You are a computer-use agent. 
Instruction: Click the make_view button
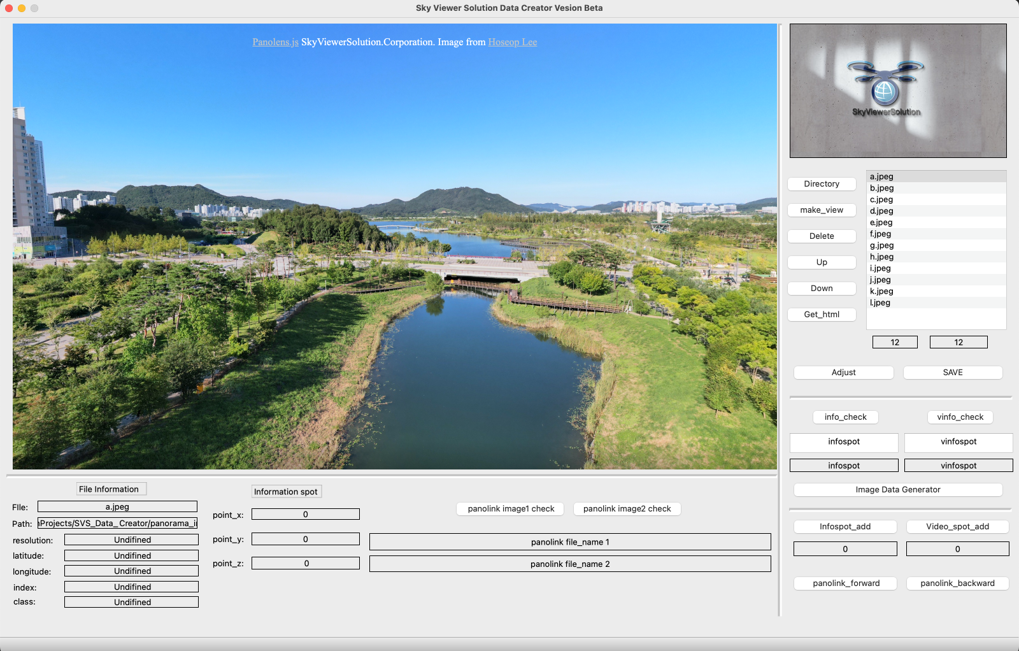(x=820, y=210)
